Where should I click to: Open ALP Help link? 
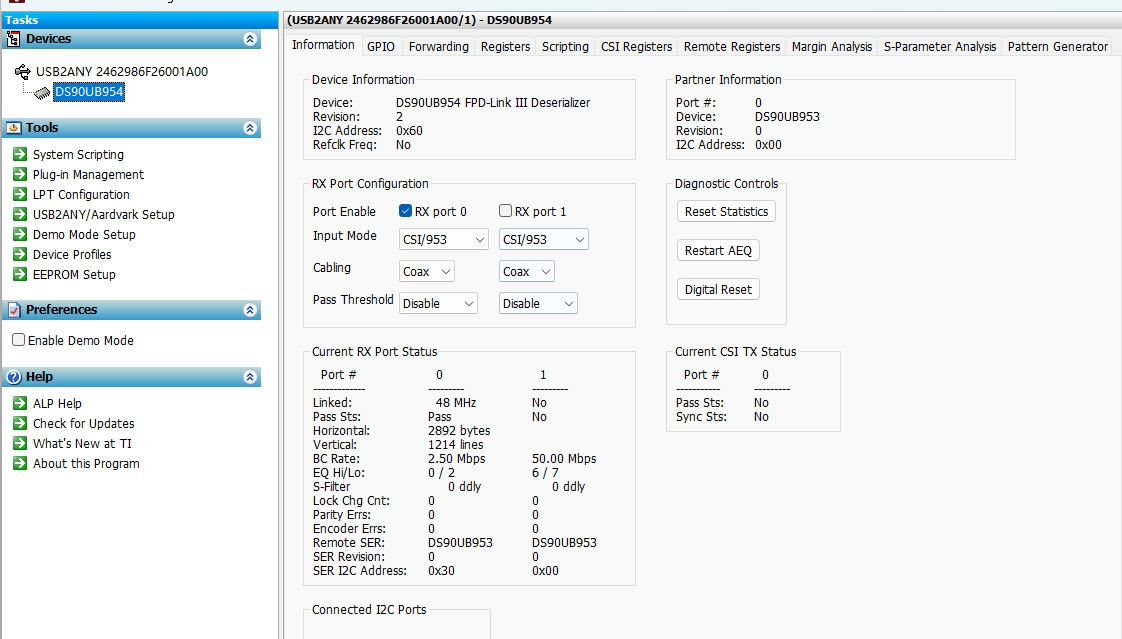(57, 404)
